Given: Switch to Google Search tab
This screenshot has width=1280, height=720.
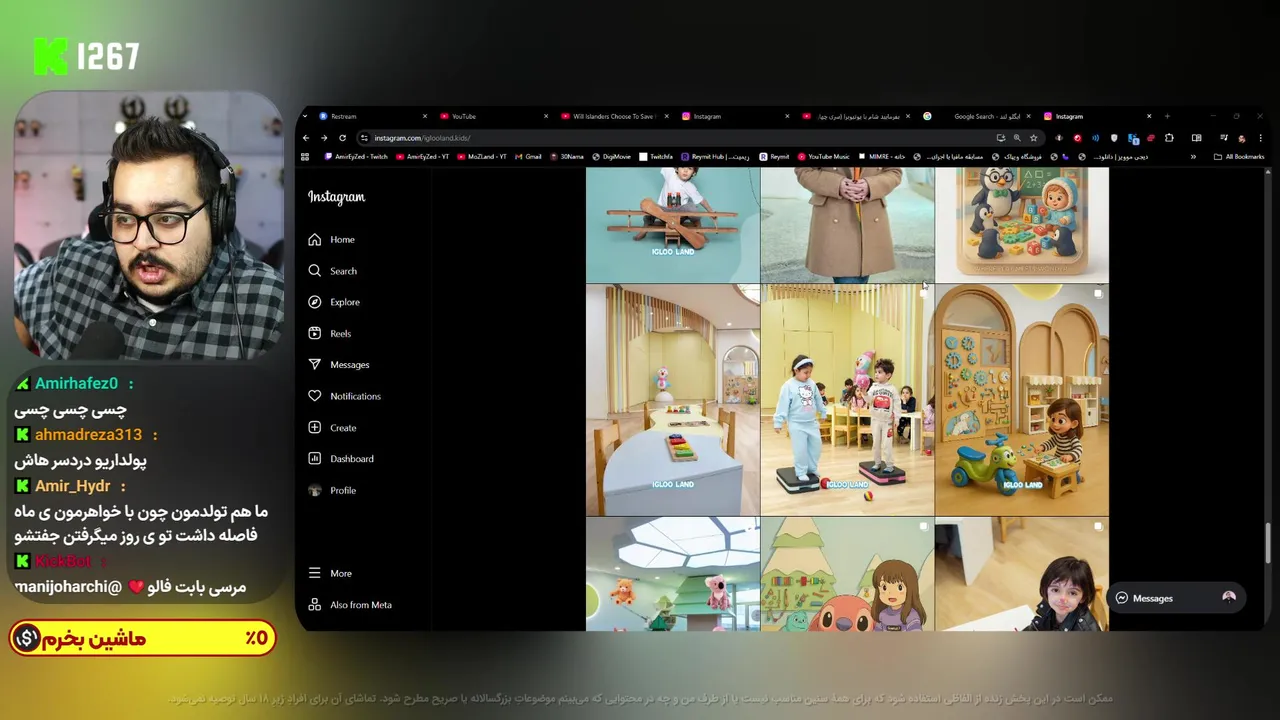Looking at the screenshot, I should pos(975,116).
